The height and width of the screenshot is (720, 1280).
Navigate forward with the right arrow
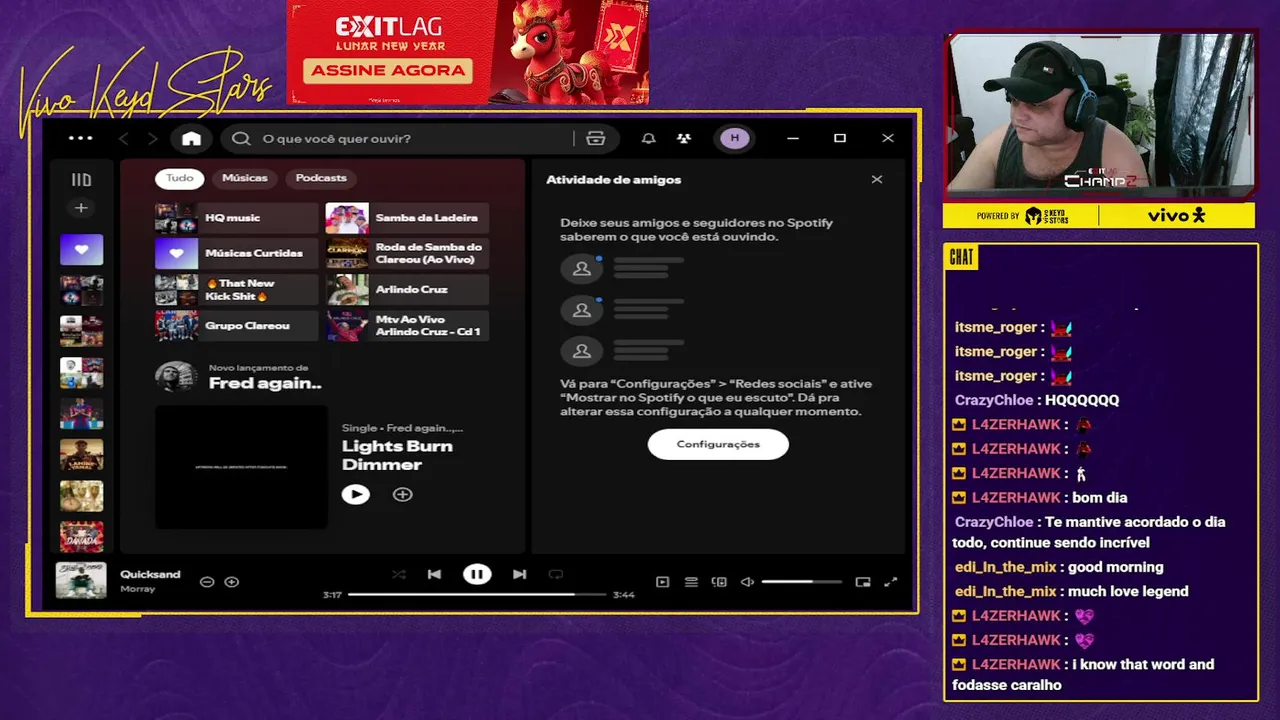pos(152,139)
